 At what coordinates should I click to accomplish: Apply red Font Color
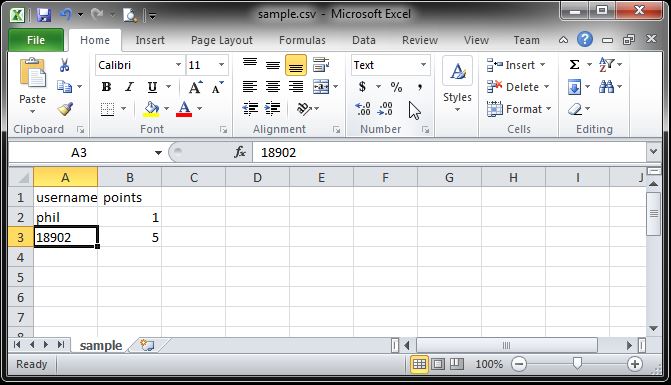pyautogui.click(x=184, y=109)
